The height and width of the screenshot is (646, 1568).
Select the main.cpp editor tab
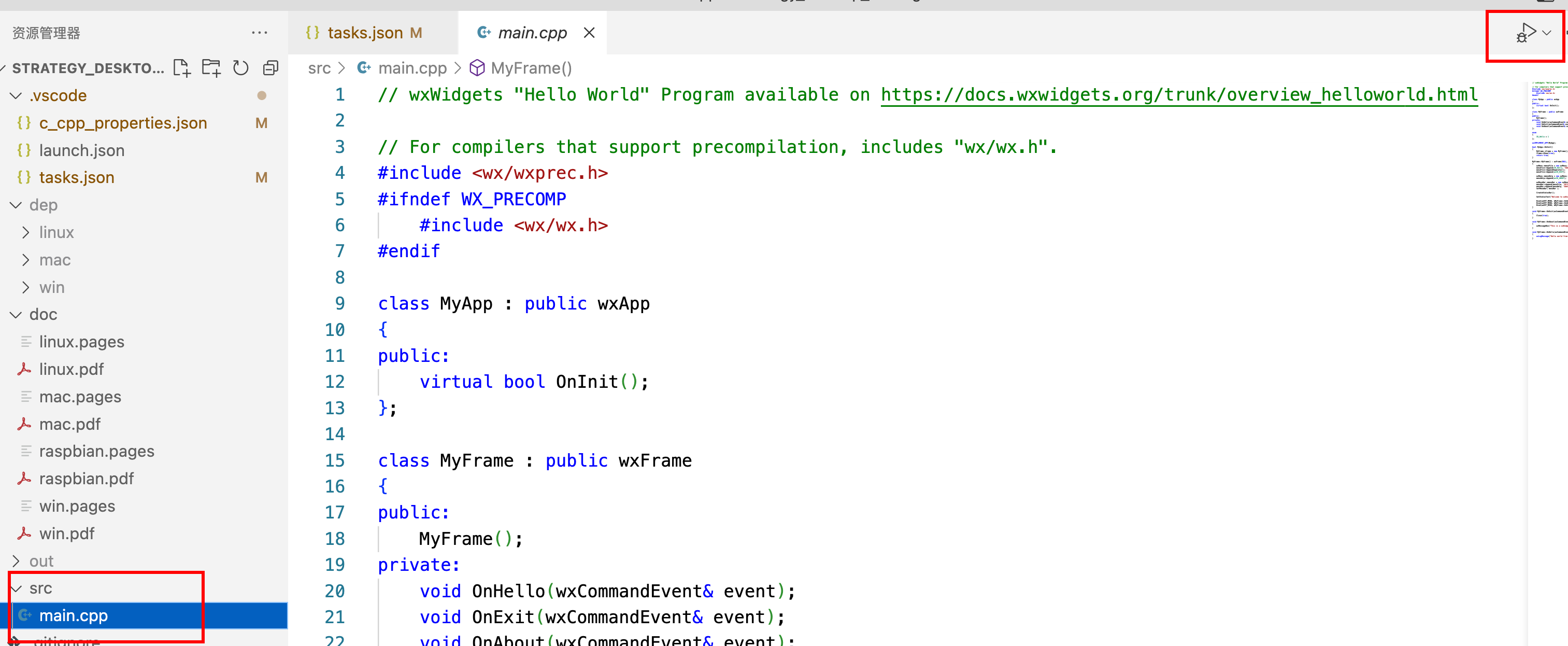coord(532,33)
